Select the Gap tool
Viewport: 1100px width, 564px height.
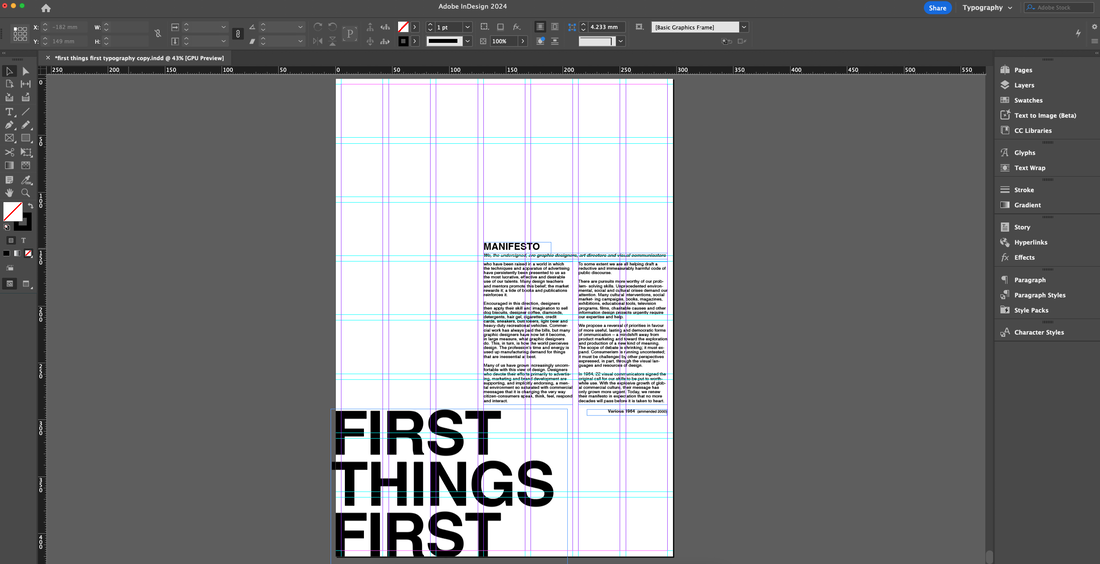click(26, 84)
